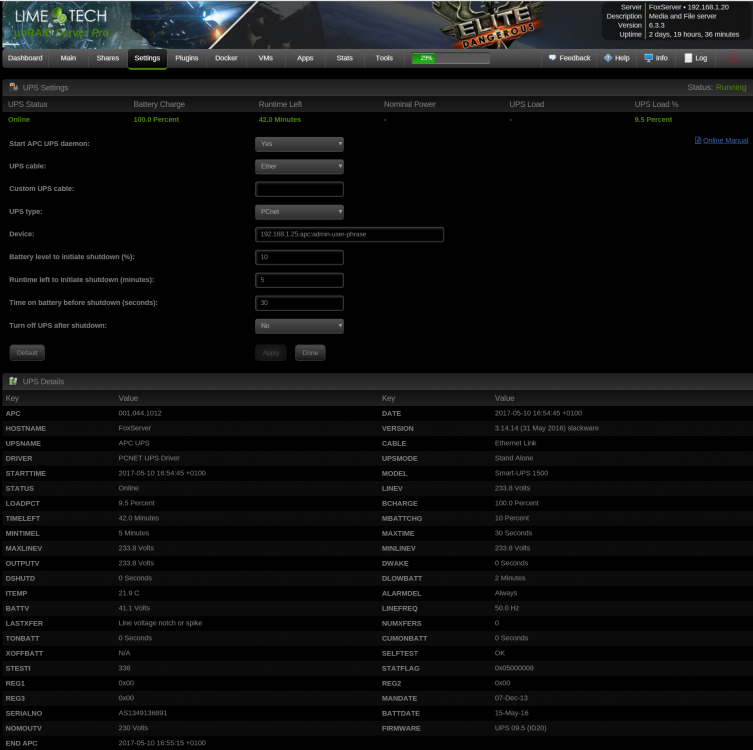This screenshot has height=750, width=753.
Task: Switch to the Docker tab
Action: [226, 58]
